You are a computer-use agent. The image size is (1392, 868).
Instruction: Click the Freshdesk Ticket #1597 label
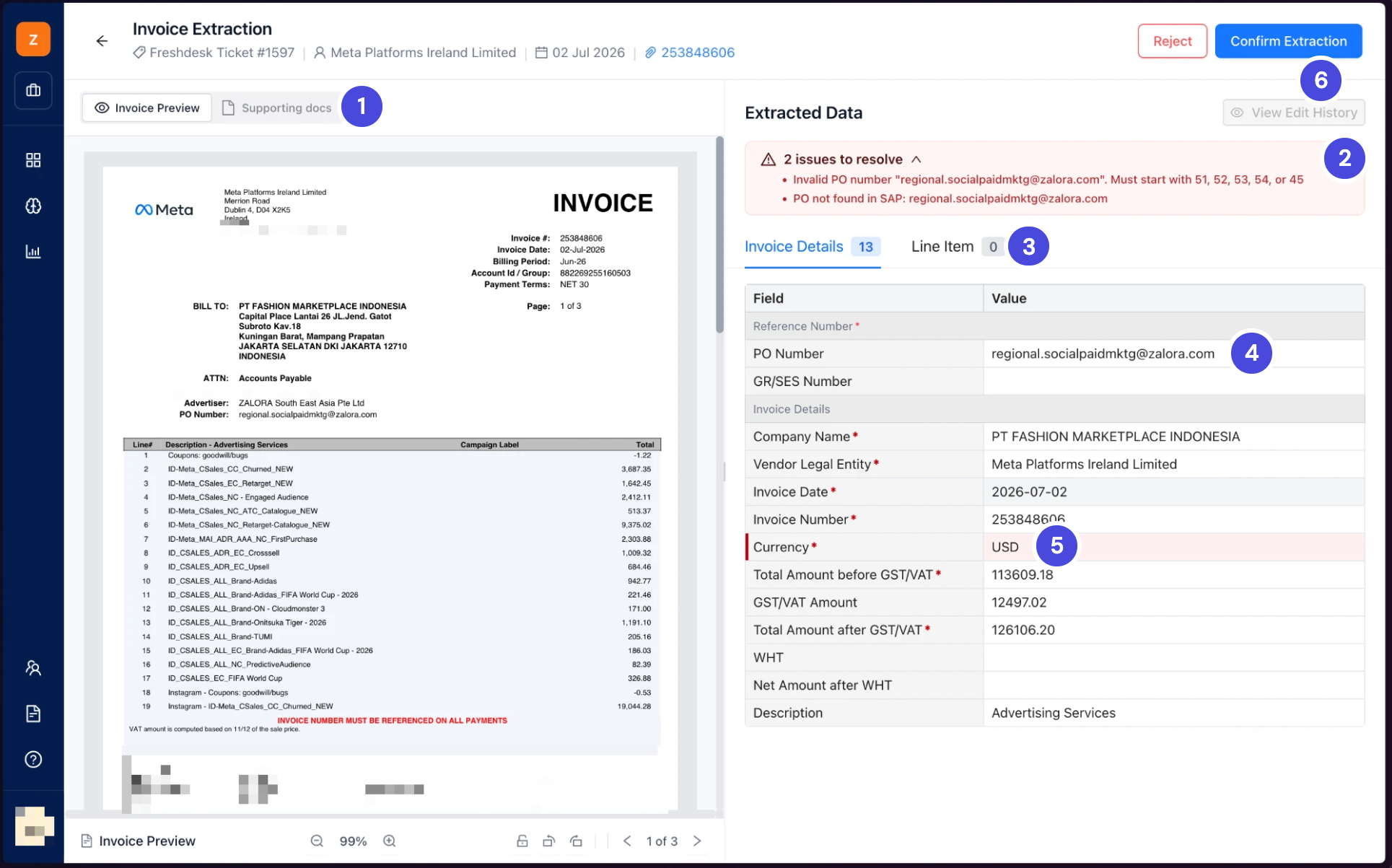pyautogui.click(x=214, y=52)
